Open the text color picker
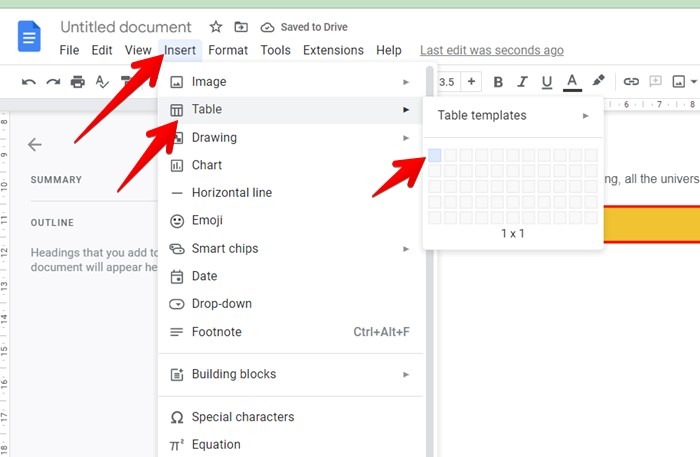The image size is (700, 457). (x=572, y=83)
